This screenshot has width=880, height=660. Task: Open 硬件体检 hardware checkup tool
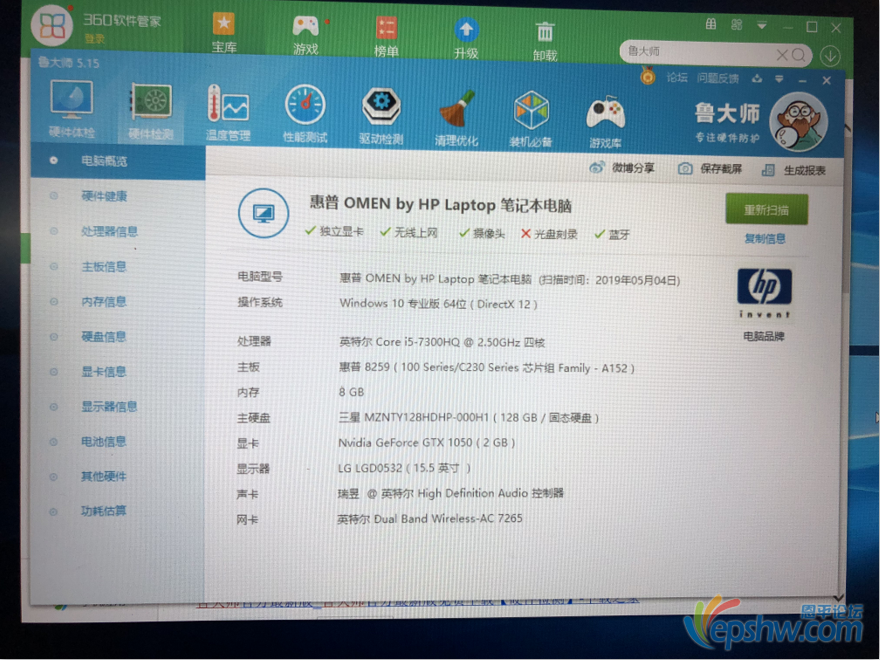[x=71, y=109]
